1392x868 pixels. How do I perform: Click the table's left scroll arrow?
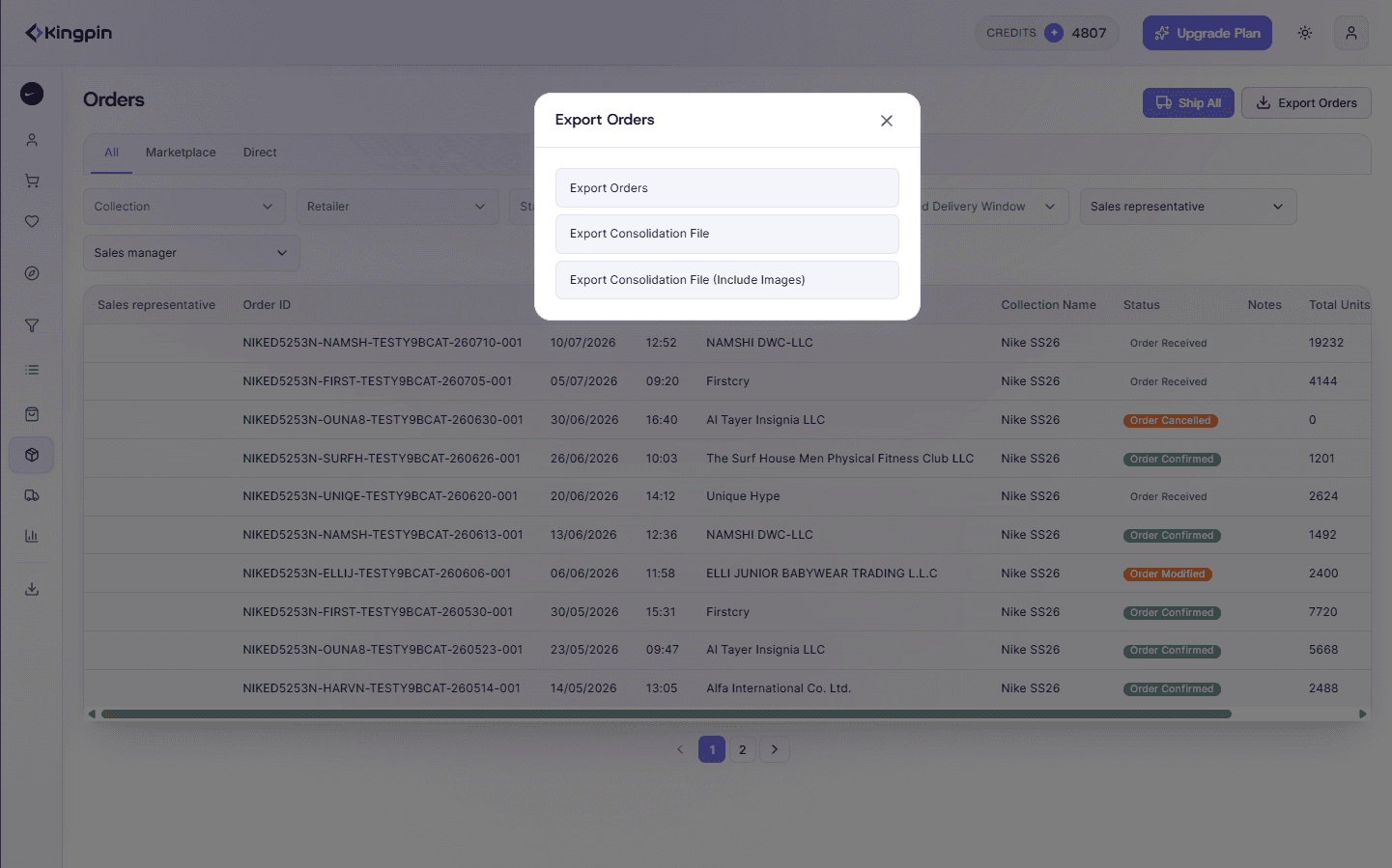pos(92,714)
